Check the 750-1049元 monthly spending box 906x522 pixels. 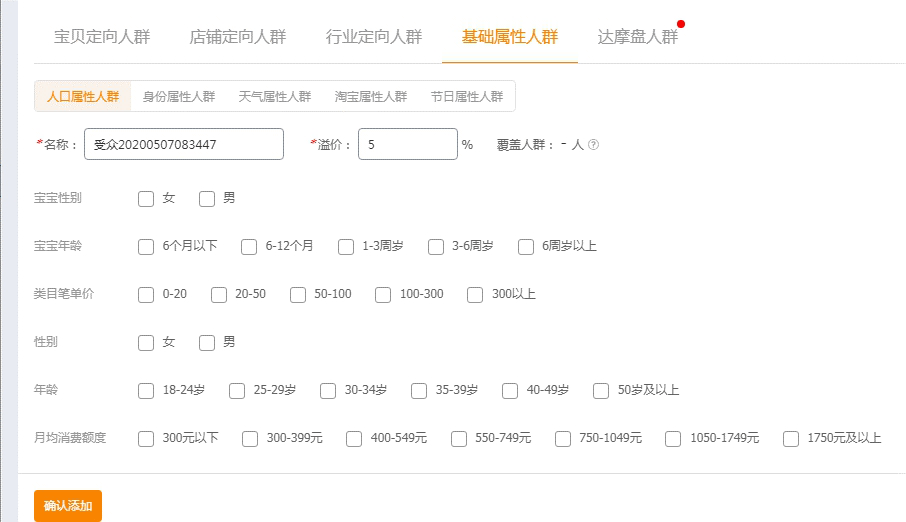pyautogui.click(x=563, y=439)
